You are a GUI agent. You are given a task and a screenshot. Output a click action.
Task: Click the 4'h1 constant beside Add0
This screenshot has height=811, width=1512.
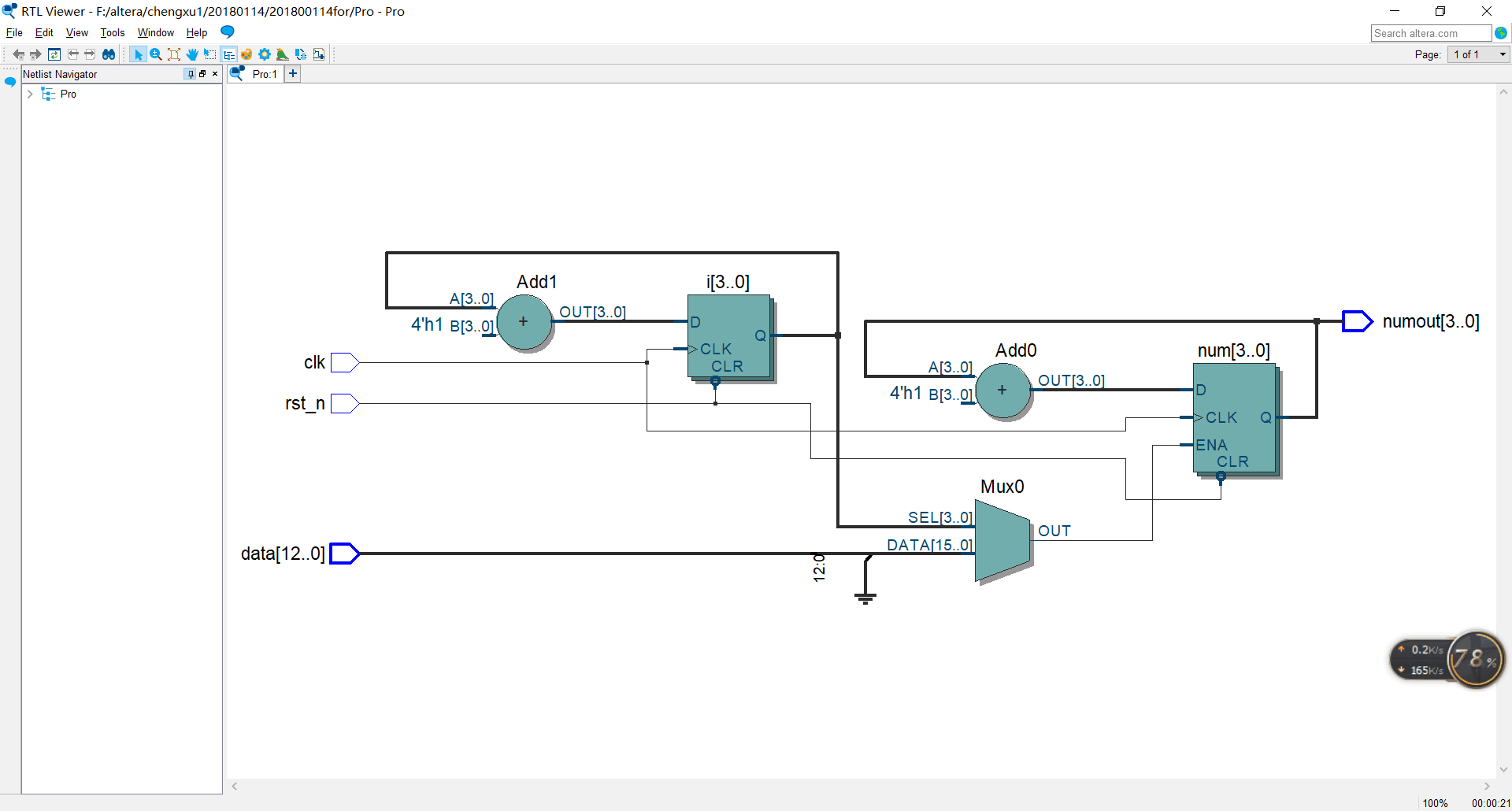point(906,393)
